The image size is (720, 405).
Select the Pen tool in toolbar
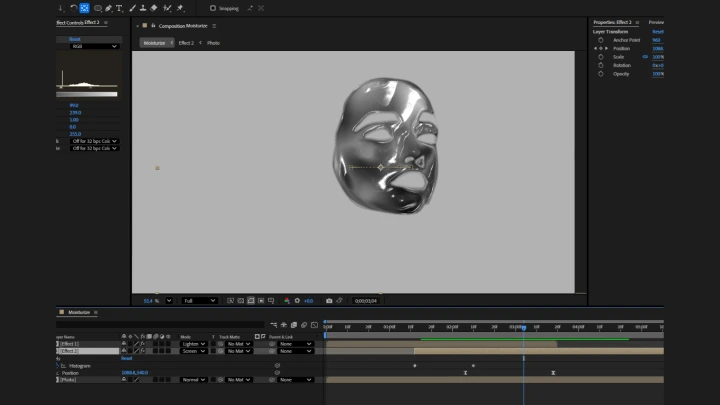point(108,8)
